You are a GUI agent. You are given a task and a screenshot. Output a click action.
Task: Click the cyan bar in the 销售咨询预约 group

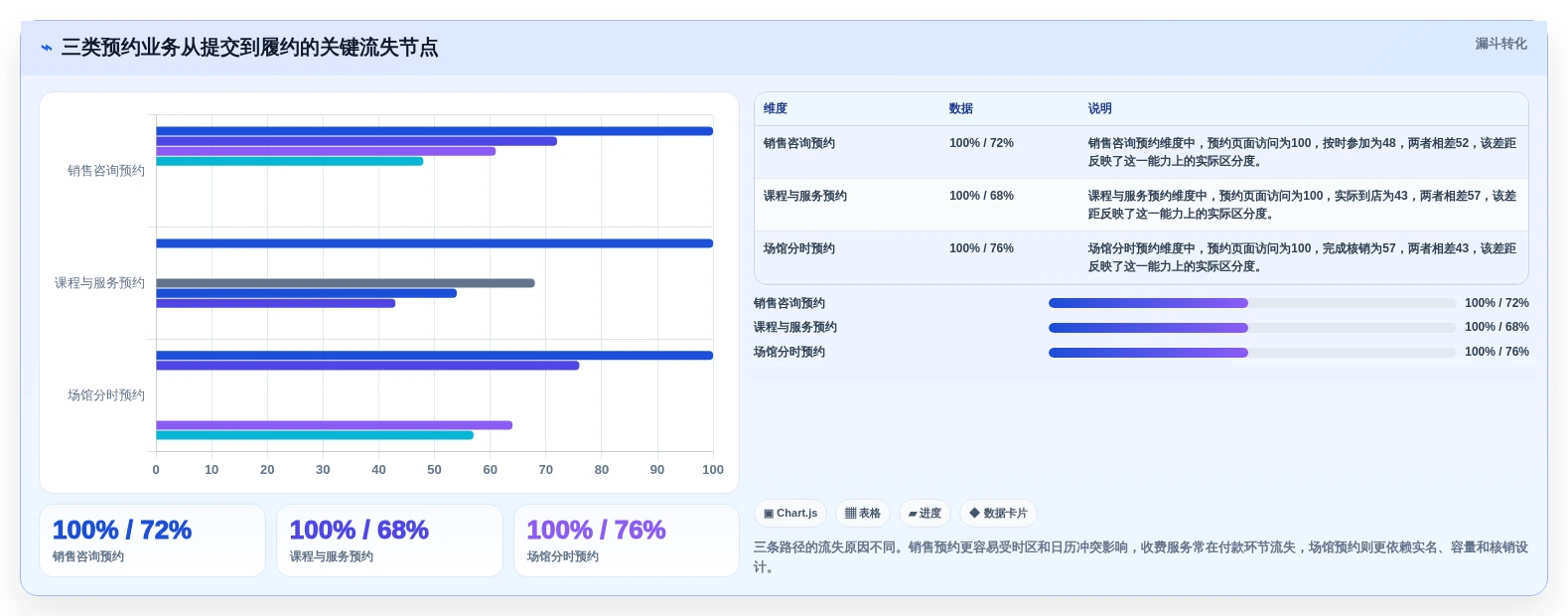(x=289, y=161)
